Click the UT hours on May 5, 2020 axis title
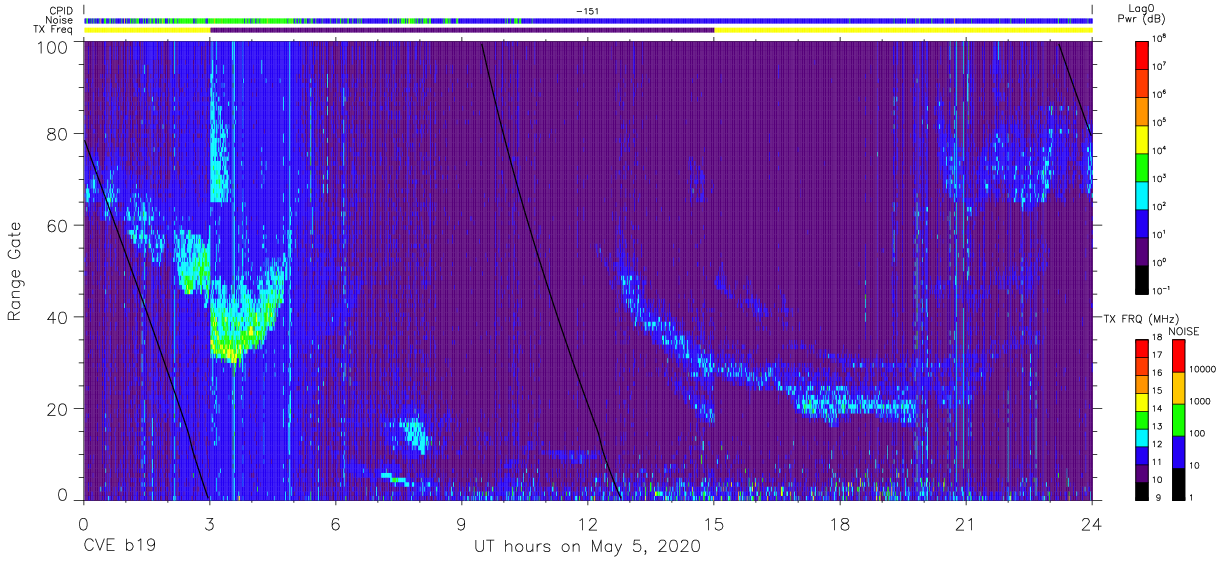1228x567 pixels. coord(588,547)
